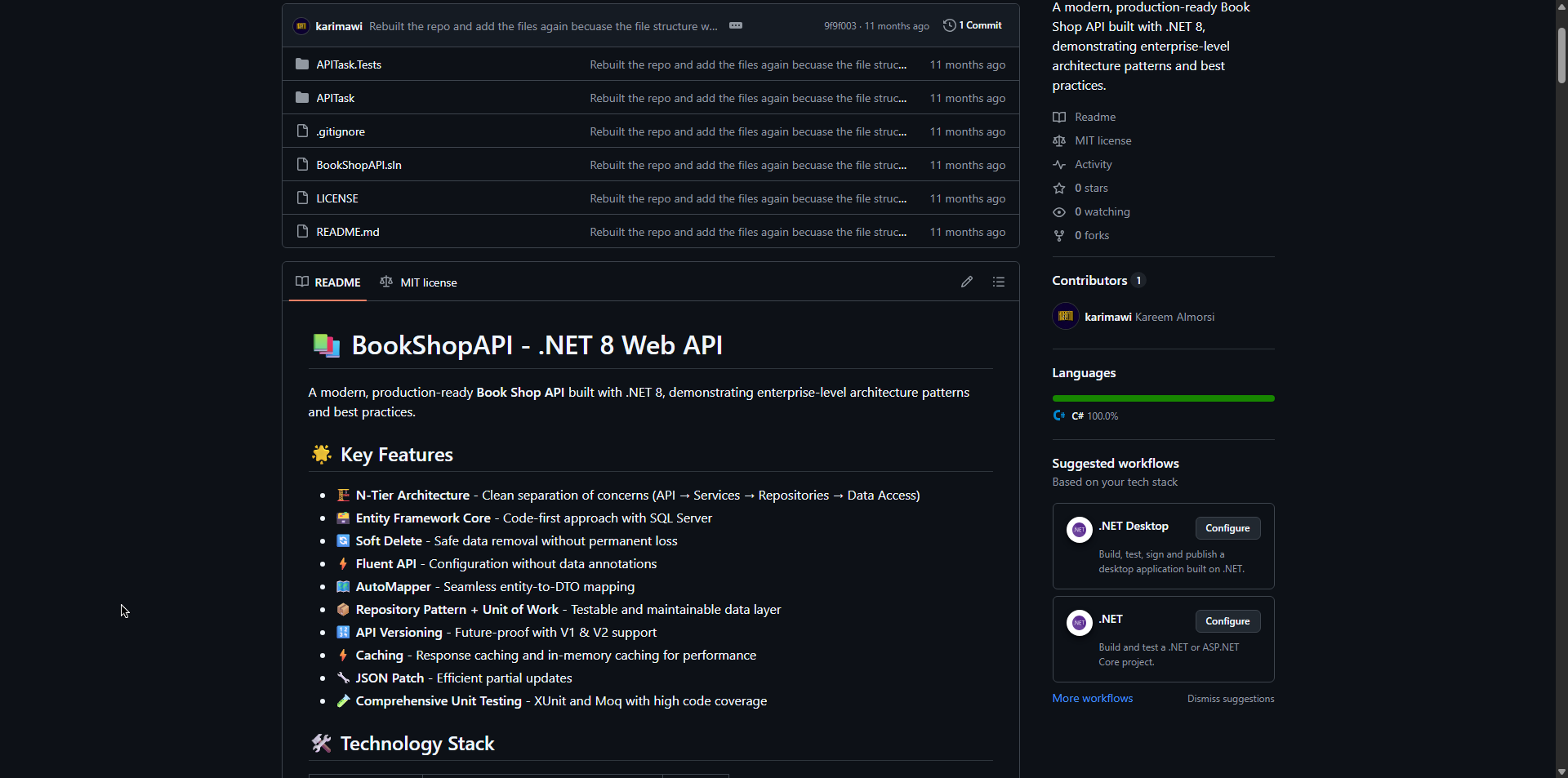Screen dimensions: 1568x778
Task: Click karimawi contributor avatar
Action: point(1066,316)
